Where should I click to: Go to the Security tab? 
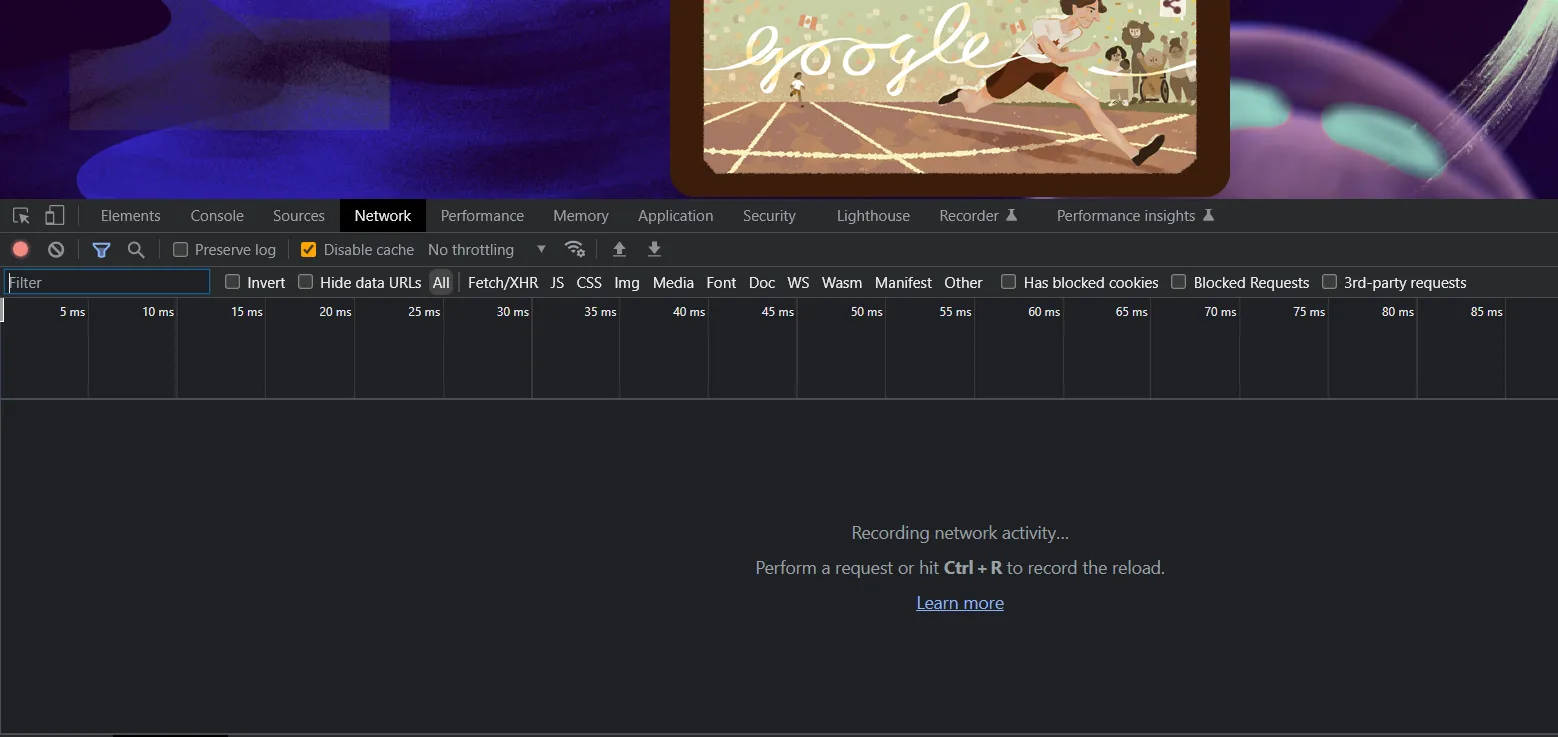pos(769,216)
